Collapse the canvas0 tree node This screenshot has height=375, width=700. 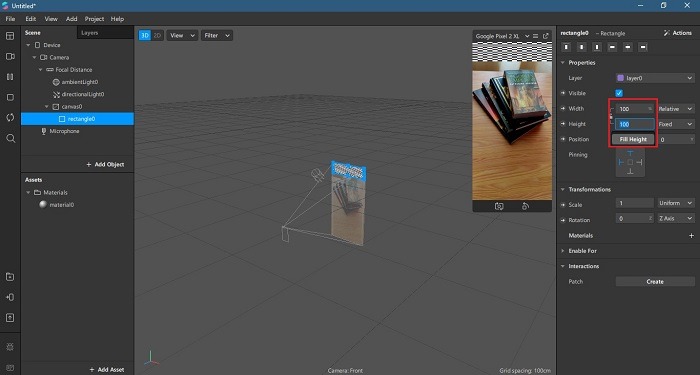pyautogui.click(x=46, y=107)
